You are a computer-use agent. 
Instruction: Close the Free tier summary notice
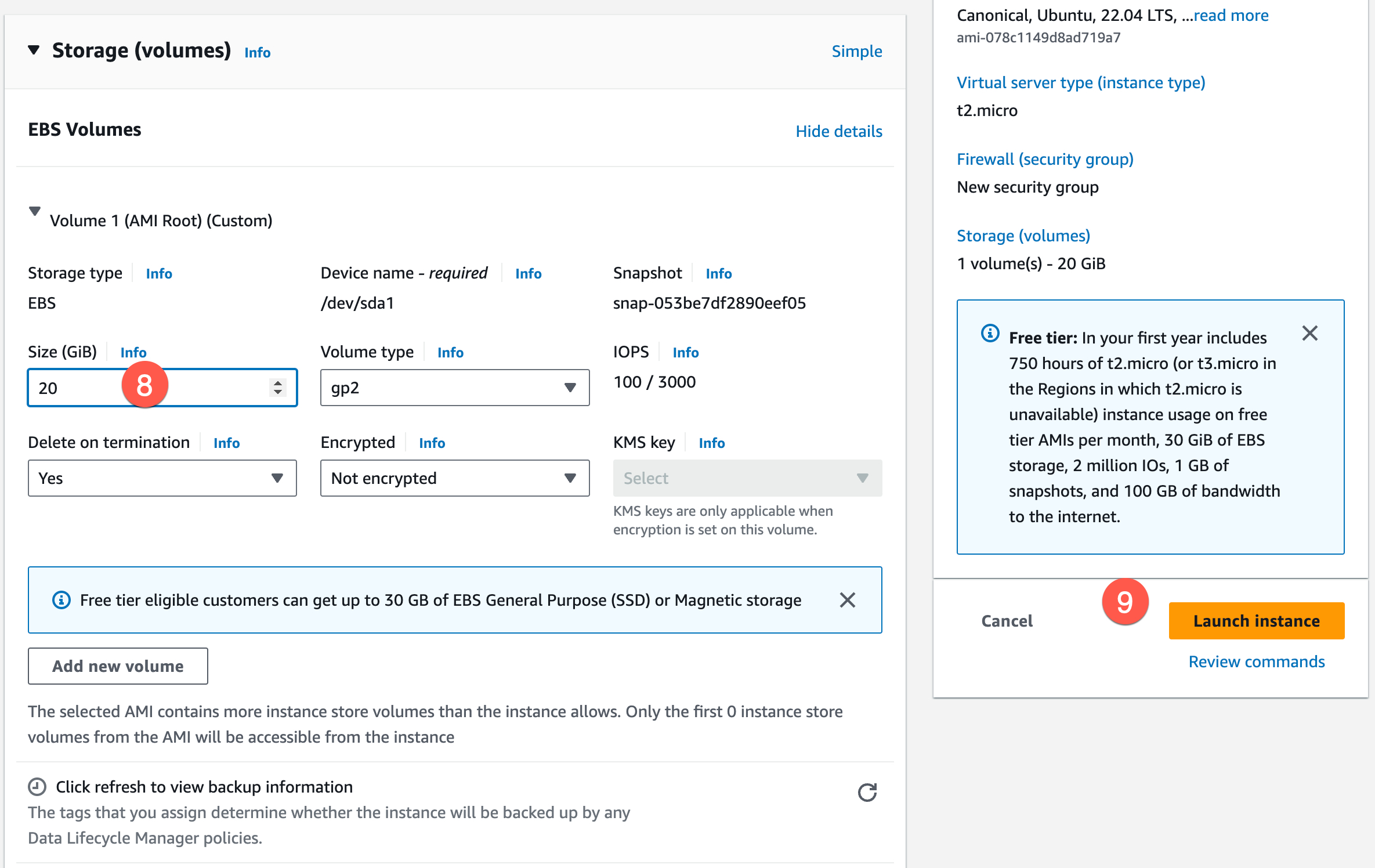click(1309, 334)
